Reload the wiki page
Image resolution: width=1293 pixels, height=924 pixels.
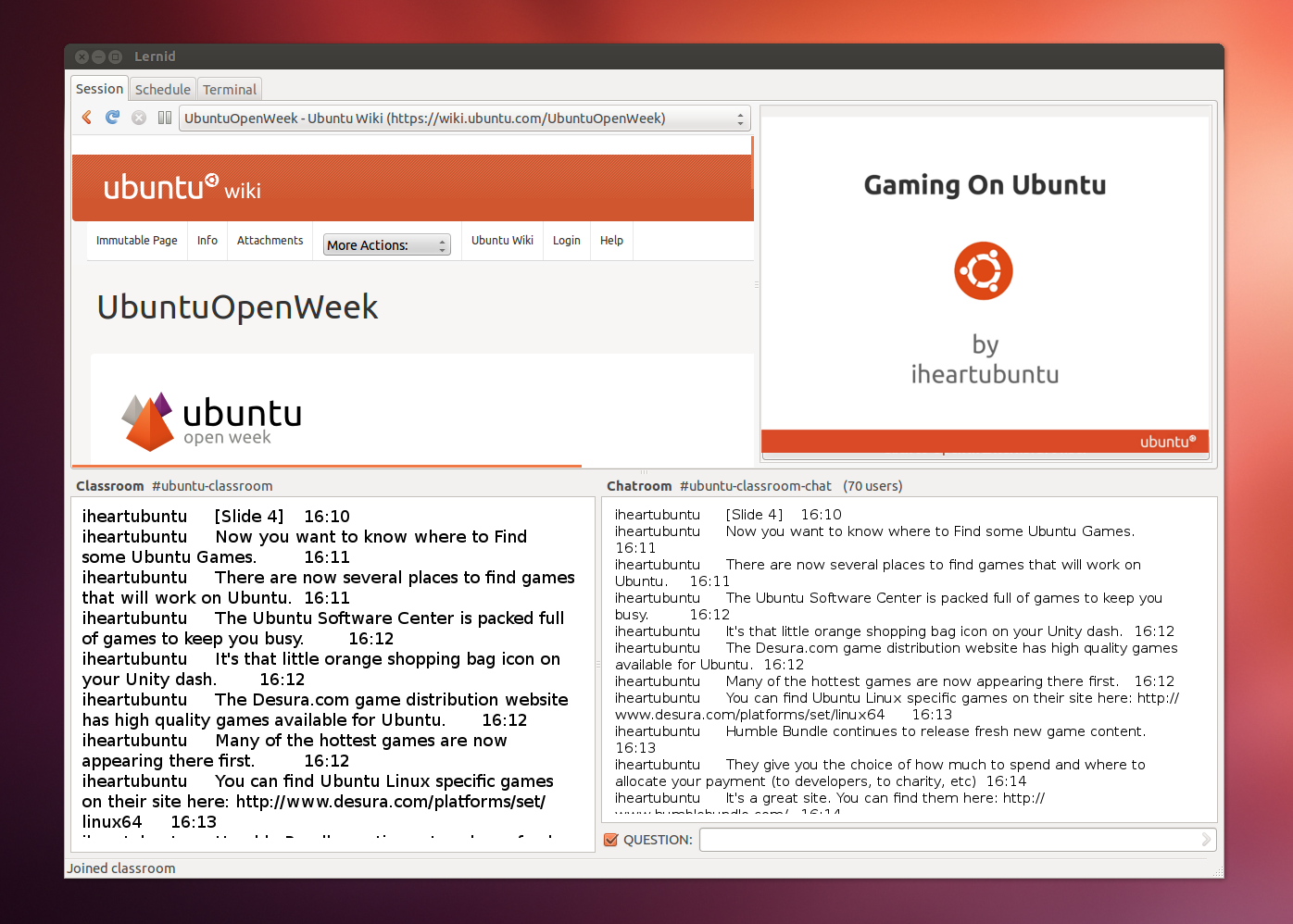113,118
